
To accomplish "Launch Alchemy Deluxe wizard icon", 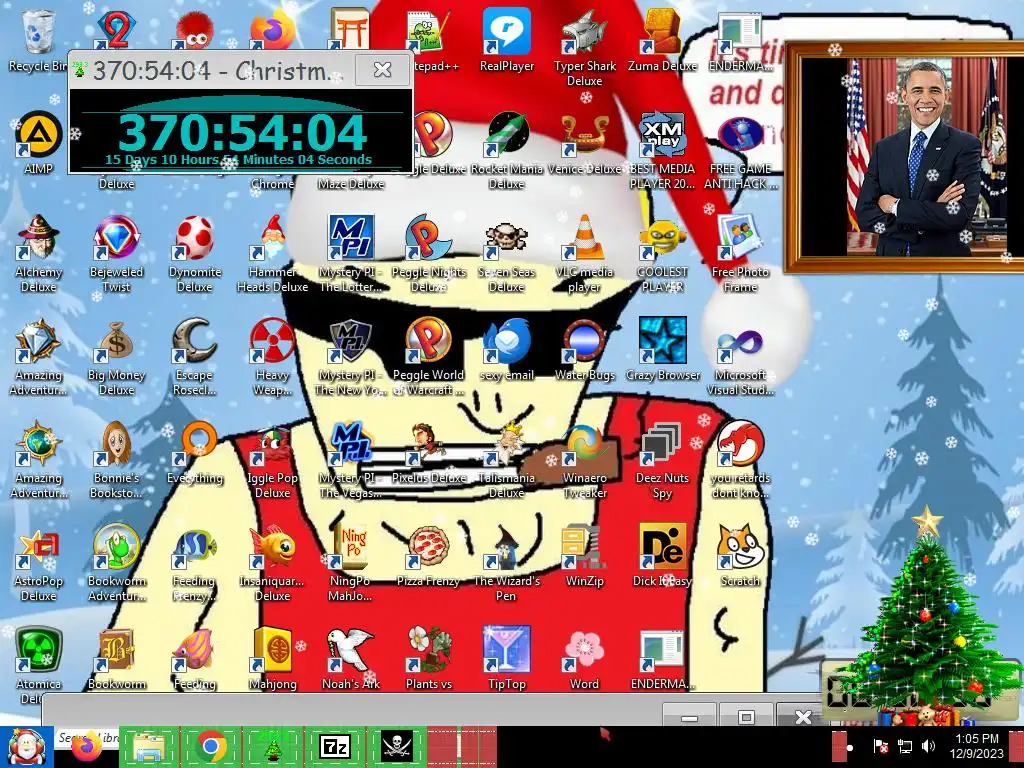I will pos(39,253).
